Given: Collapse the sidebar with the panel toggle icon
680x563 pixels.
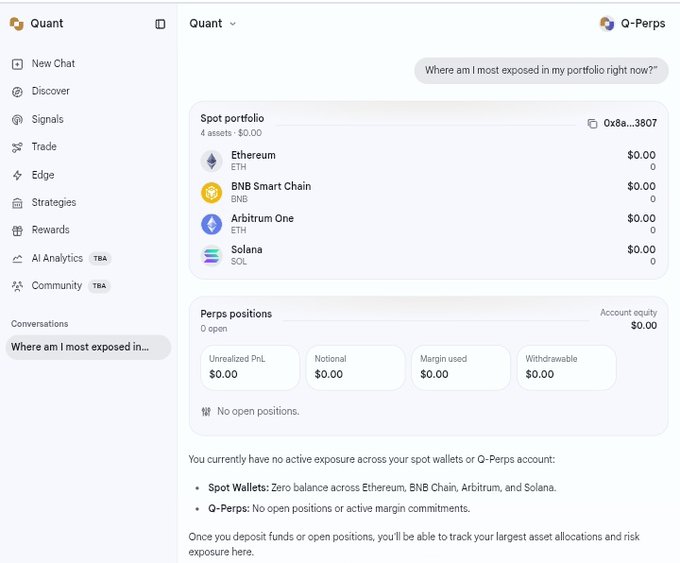Looking at the screenshot, I should pos(160,24).
